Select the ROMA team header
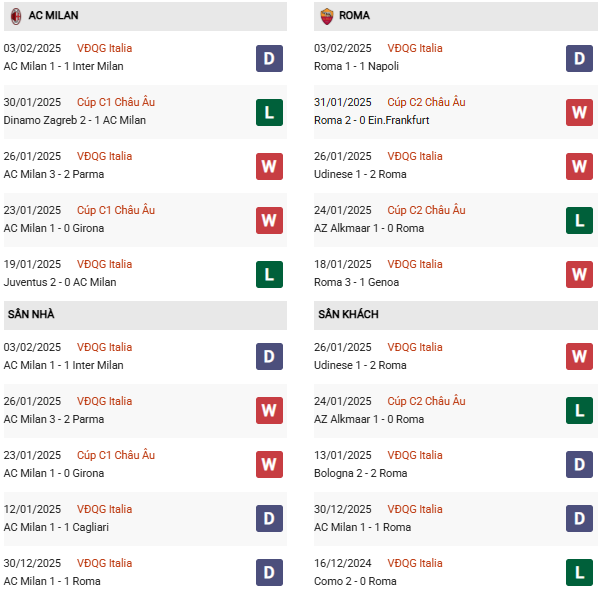The height and width of the screenshot is (592, 600). click(x=354, y=16)
